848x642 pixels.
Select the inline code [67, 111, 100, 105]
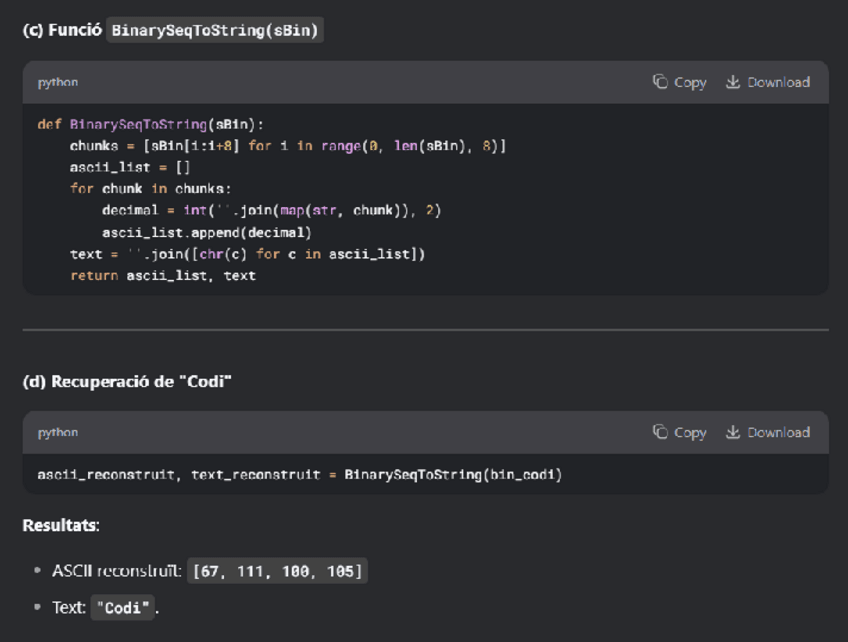tap(278, 571)
